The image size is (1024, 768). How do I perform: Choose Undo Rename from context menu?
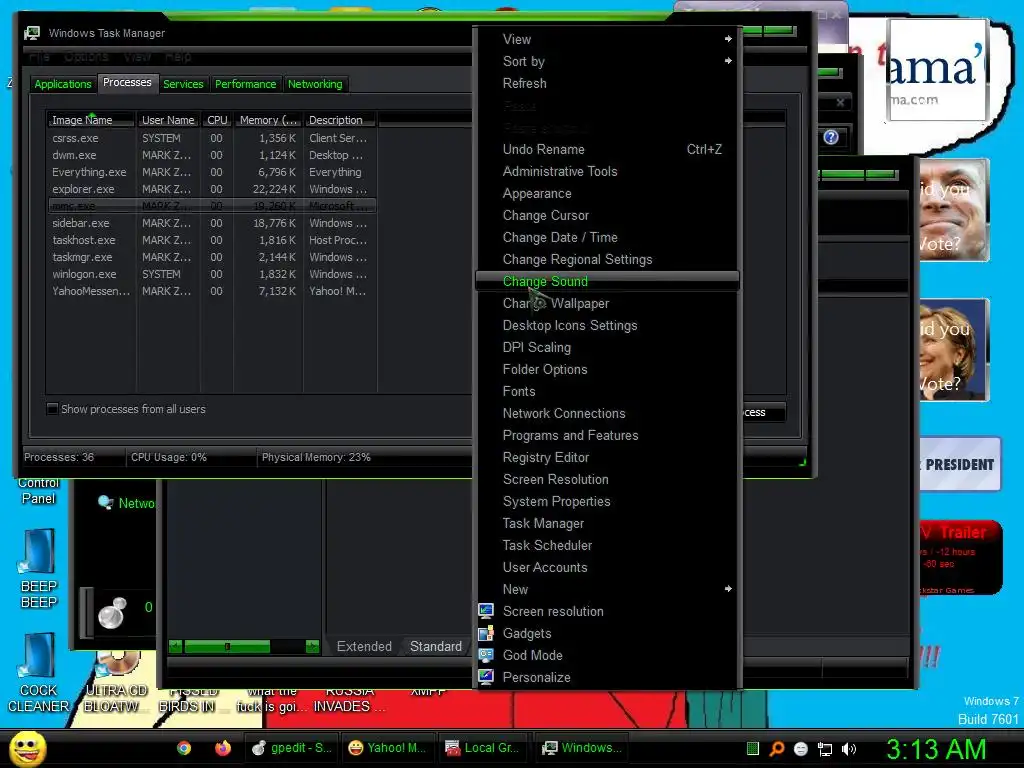coord(607,150)
